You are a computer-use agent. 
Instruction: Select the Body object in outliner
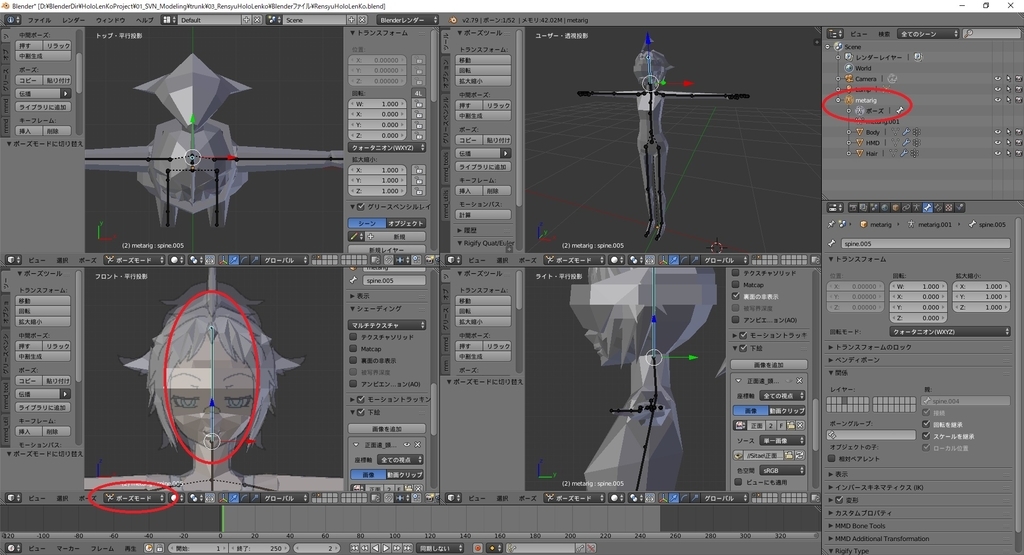point(872,132)
